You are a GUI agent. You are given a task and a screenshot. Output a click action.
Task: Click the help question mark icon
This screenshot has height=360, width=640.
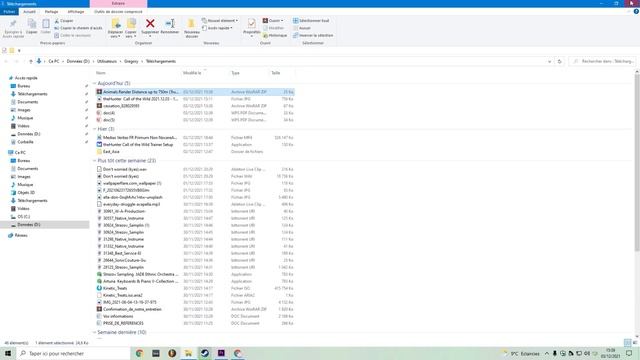tap(636, 12)
